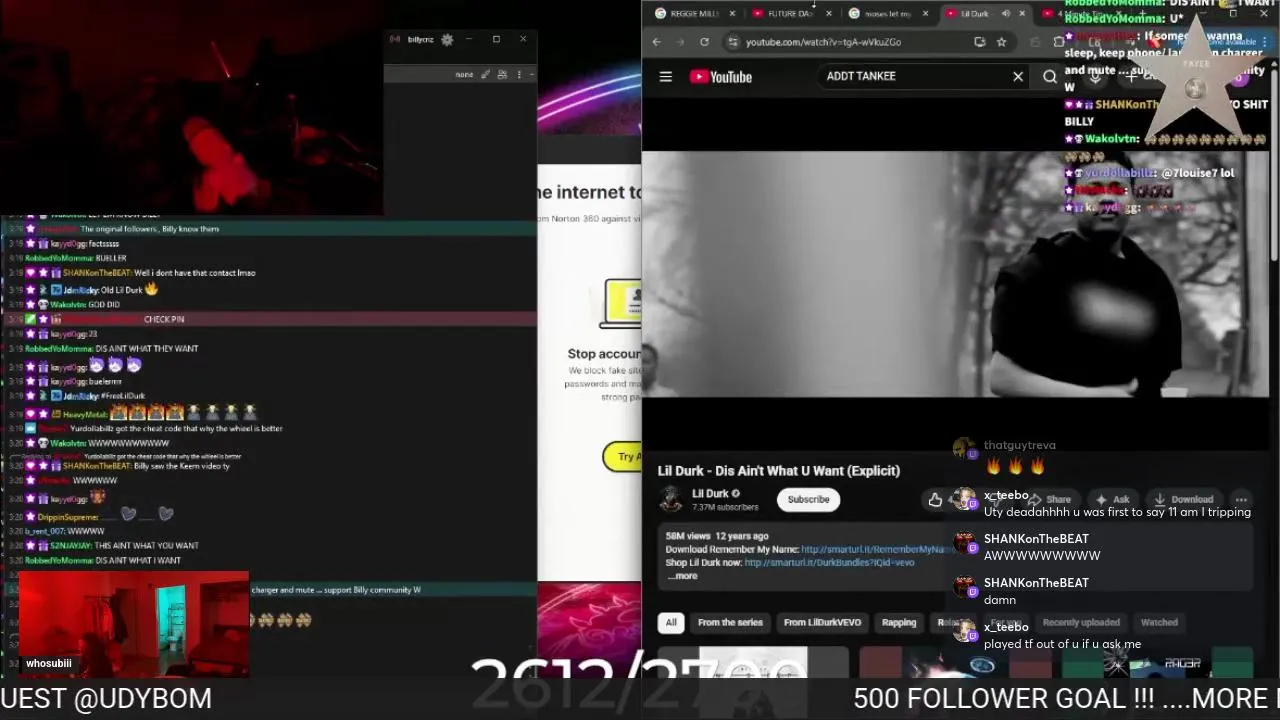Close the FUTURE DA tab
This screenshot has width=1280, height=720.
828,14
